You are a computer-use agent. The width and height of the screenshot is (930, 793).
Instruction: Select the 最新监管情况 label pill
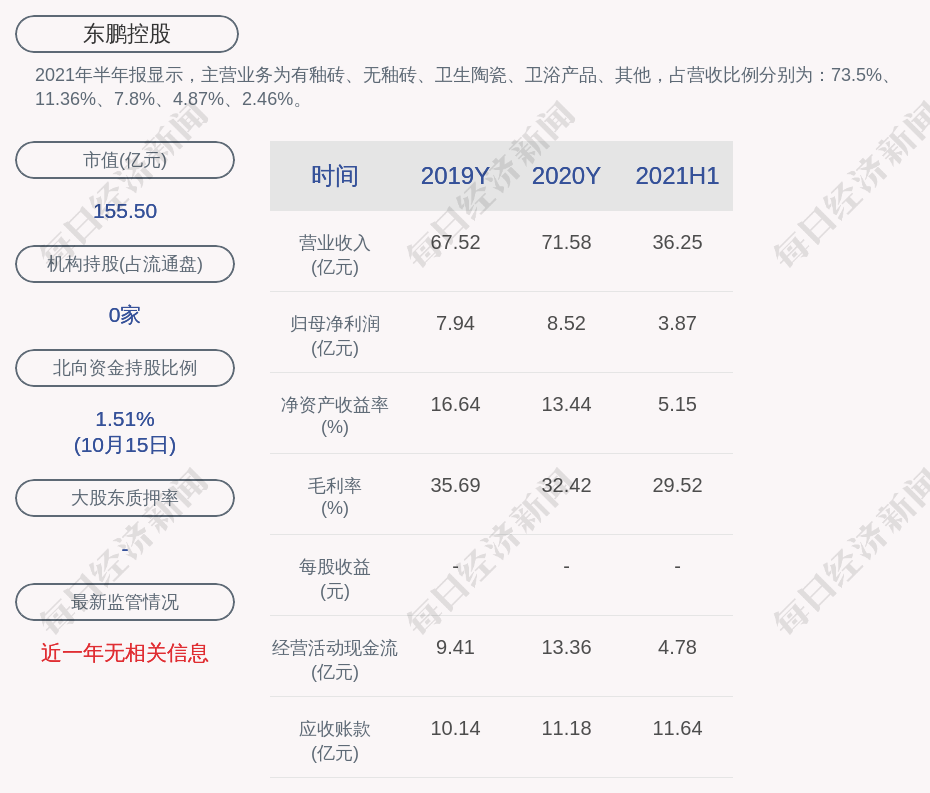point(125,602)
